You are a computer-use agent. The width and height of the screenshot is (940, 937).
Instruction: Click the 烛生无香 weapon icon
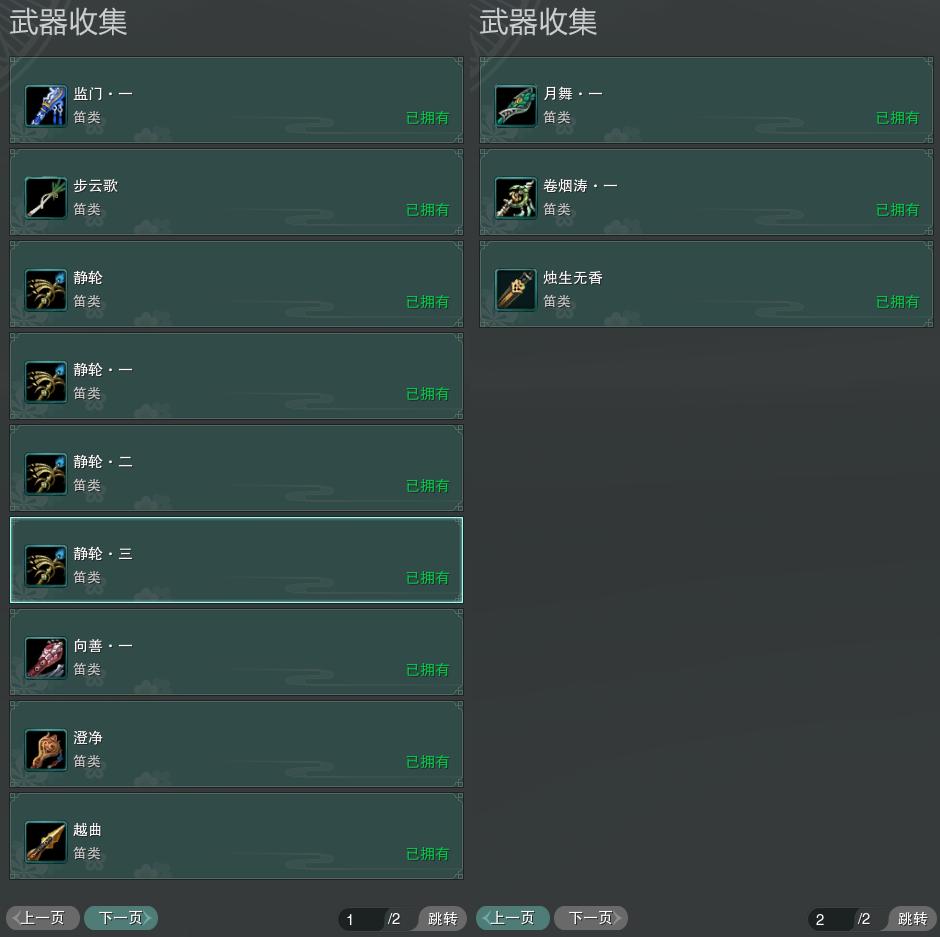[x=516, y=290]
